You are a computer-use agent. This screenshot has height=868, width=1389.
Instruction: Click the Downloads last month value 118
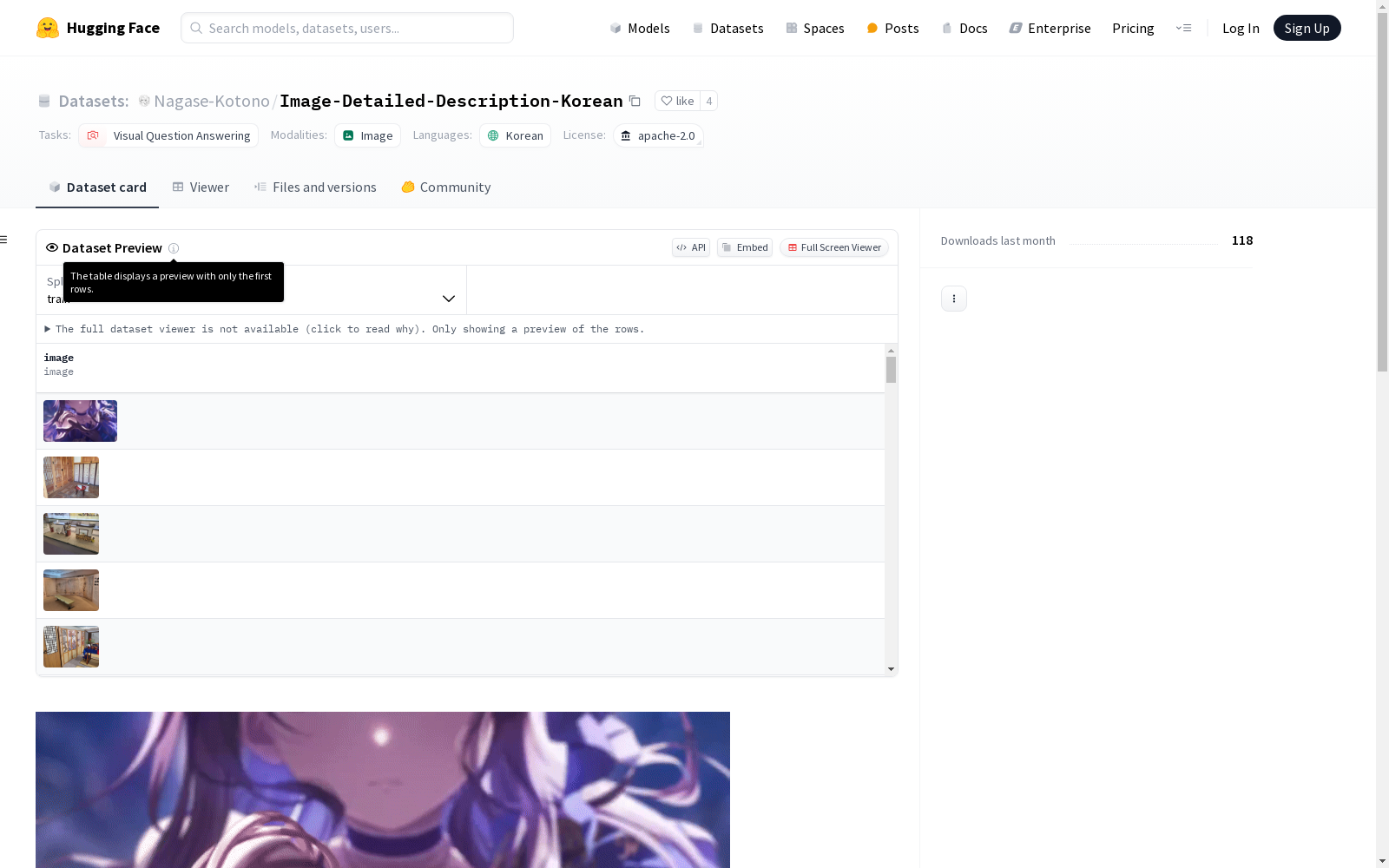(x=1242, y=240)
